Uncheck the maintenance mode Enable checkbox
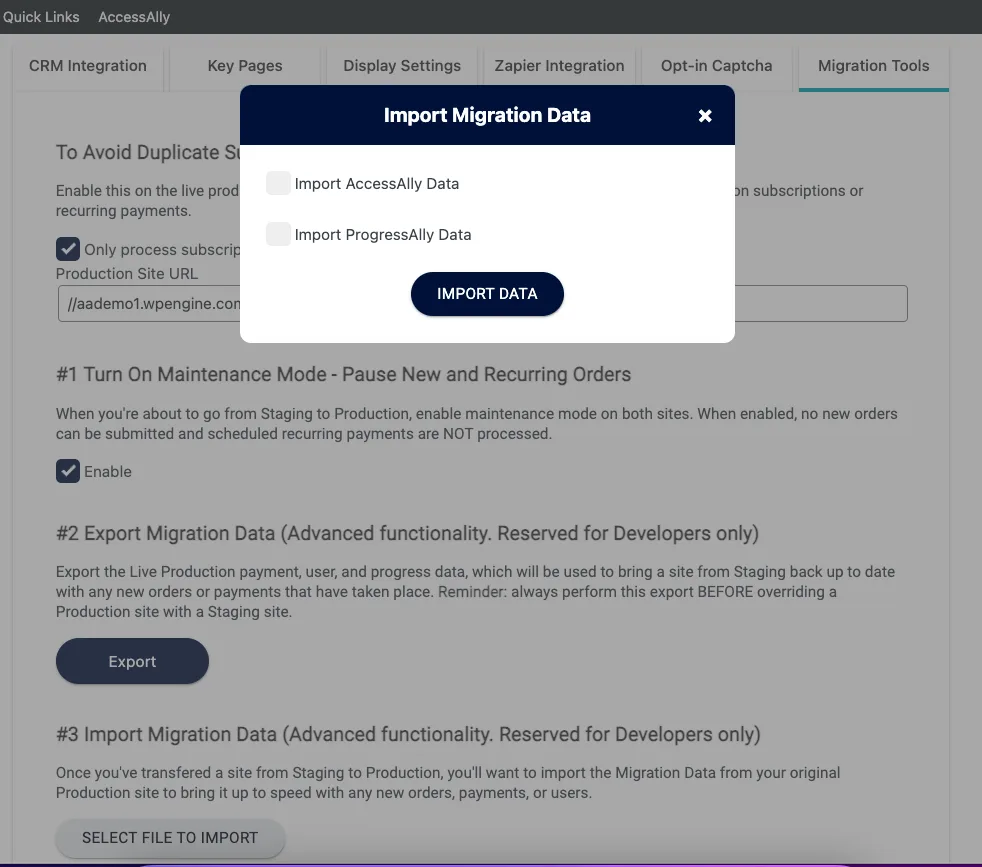Screen dimensions: 982x867 (x=67, y=471)
